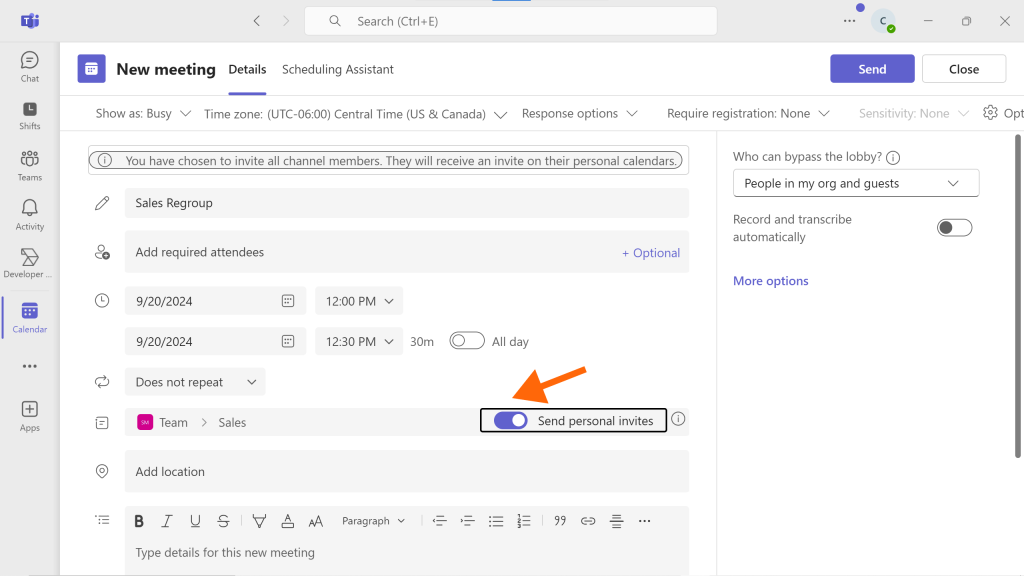Apply italic formatting
Image resolution: width=1024 pixels, height=576 pixels.
(x=167, y=521)
